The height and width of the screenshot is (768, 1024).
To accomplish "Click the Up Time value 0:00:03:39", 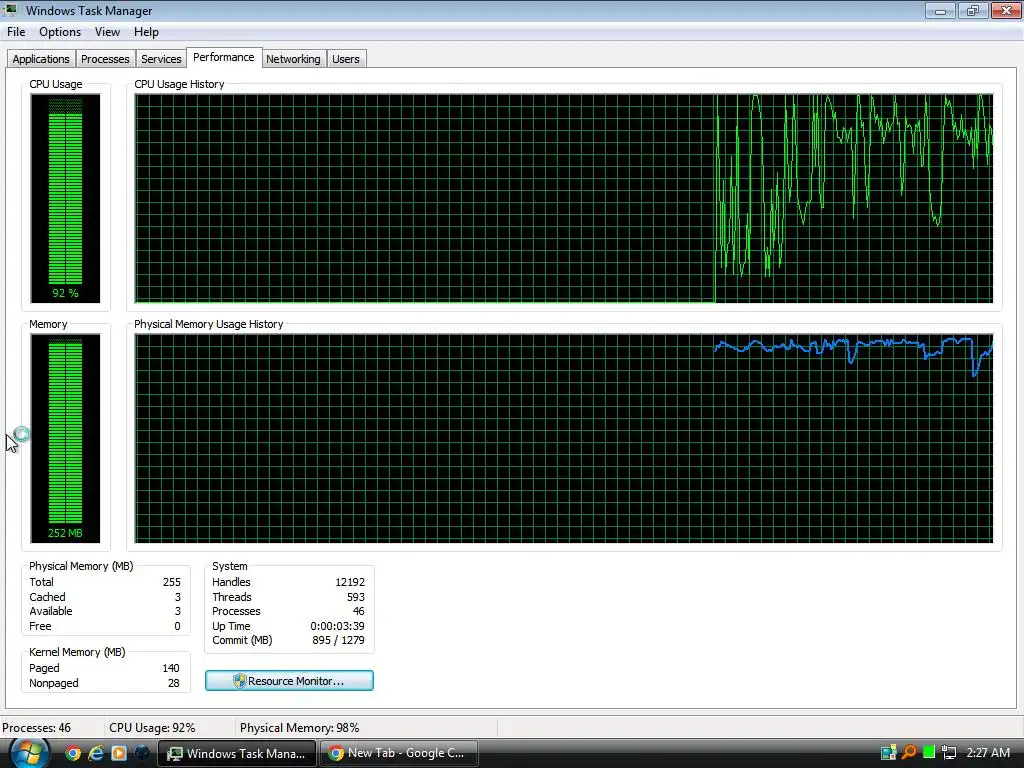I will (338, 626).
